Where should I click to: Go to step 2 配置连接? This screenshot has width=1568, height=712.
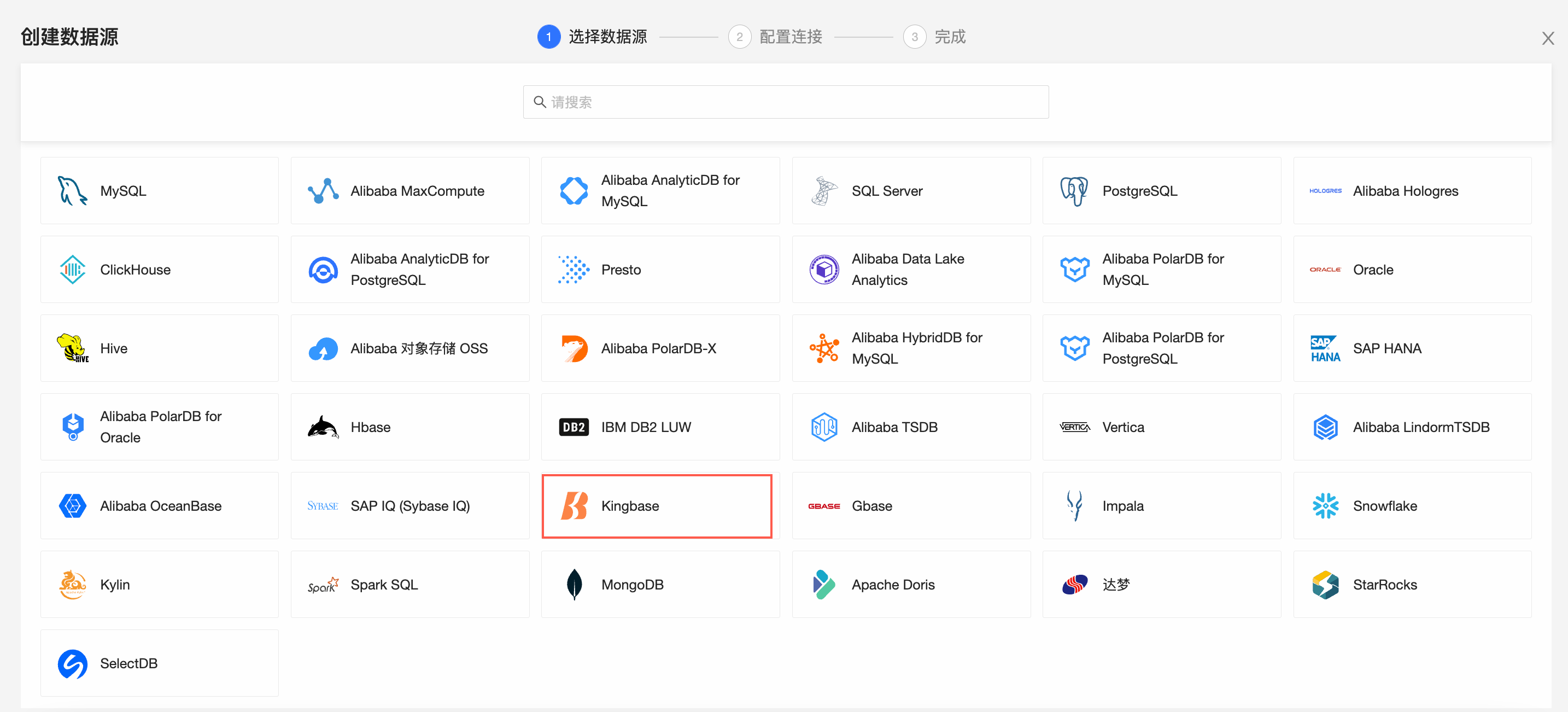(x=775, y=37)
